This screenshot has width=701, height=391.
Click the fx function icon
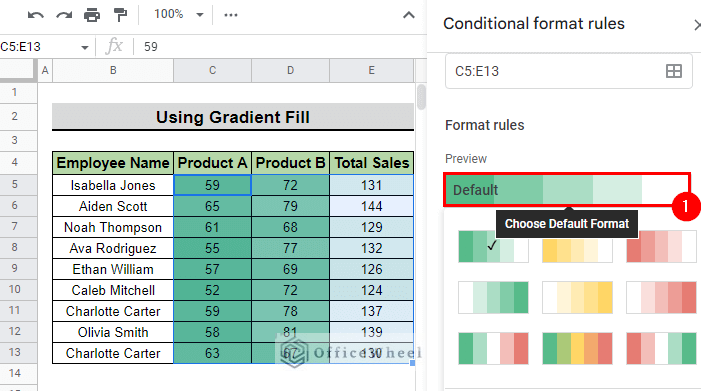pos(114,46)
